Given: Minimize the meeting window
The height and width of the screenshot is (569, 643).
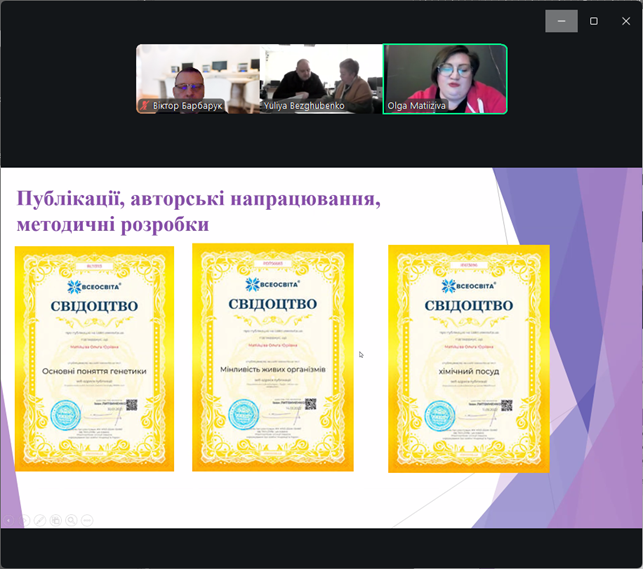Looking at the screenshot, I should coord(561,21).
